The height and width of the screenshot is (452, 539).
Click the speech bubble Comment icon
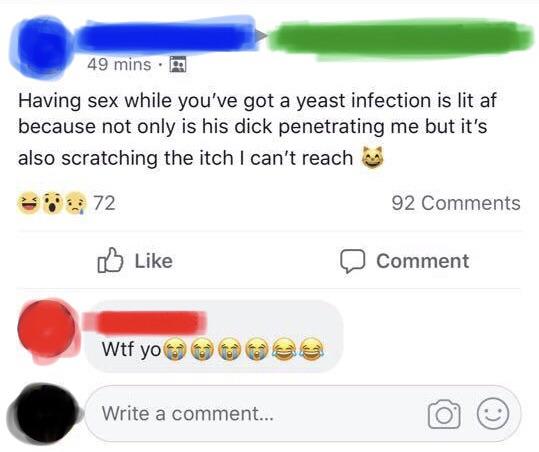click(x=352, y=261)
